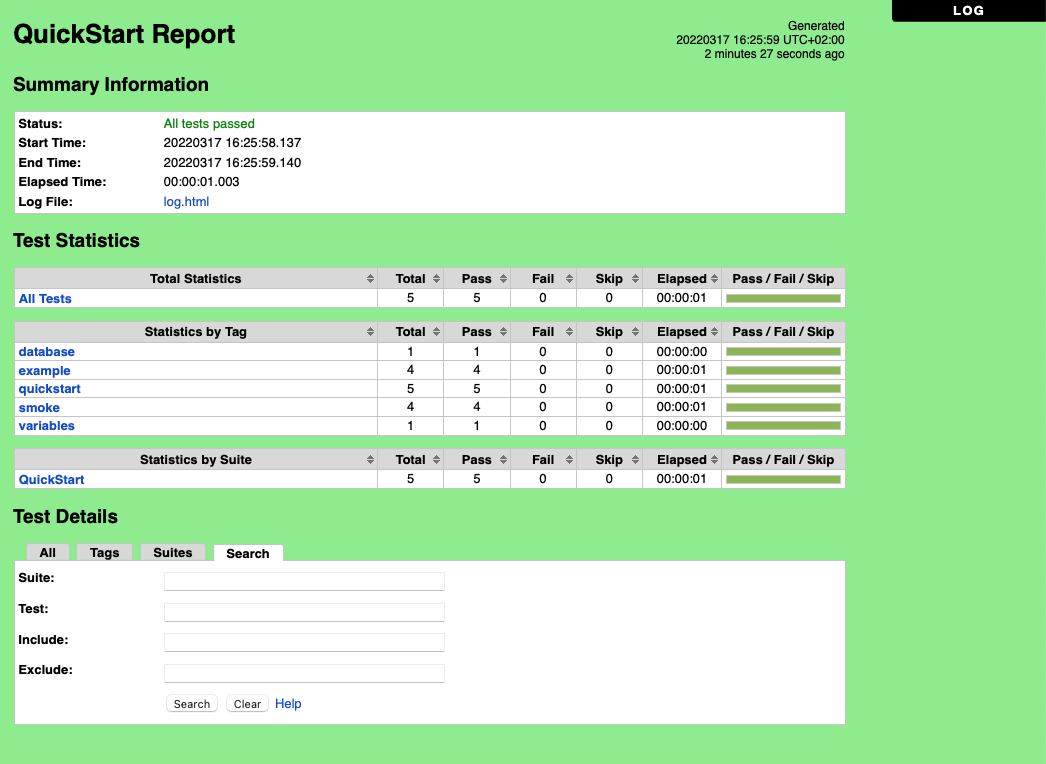Sort Total Statistics by Elapsed column
This screenshot has width=1046, height=764.
point(682,278)
